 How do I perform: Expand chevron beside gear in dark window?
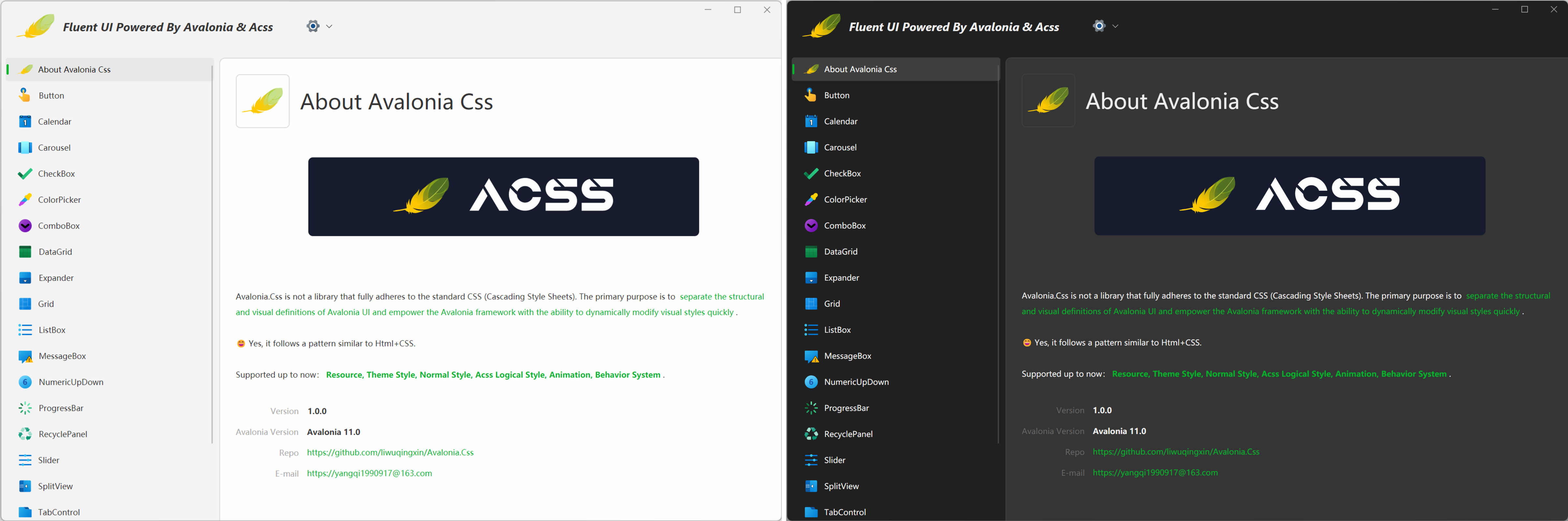(x=1115, y=26)
